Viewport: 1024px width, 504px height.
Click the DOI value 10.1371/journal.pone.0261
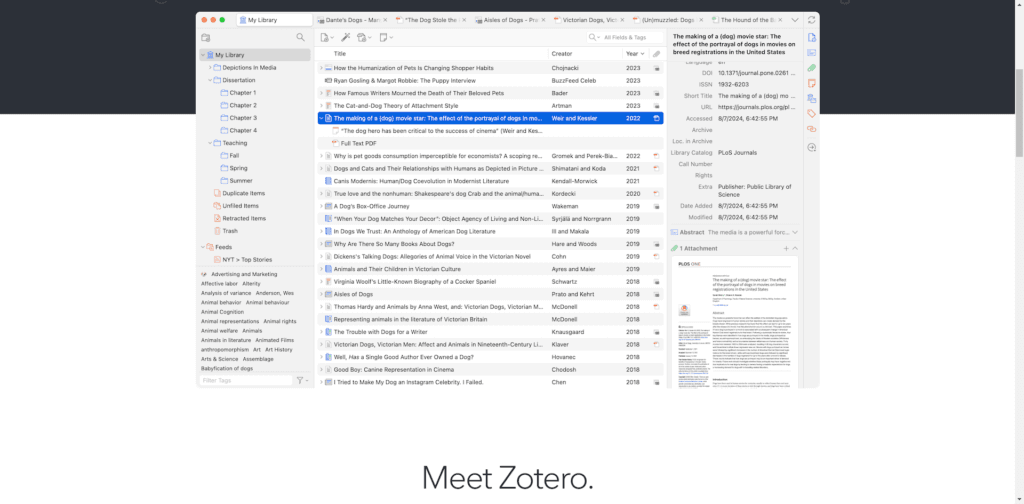point(757,73)
